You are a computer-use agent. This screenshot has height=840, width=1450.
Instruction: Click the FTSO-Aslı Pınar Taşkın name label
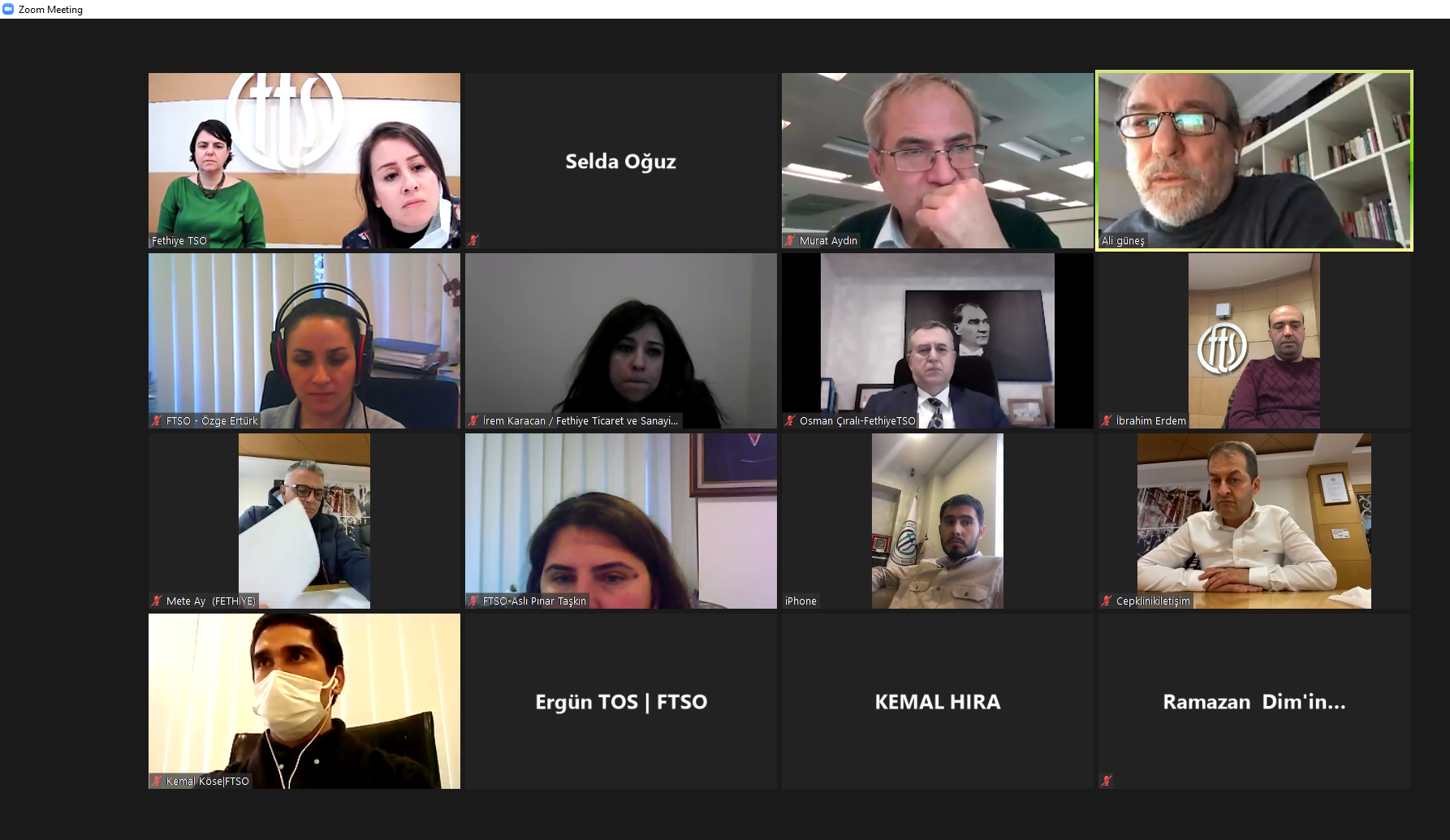coord(534,601)
